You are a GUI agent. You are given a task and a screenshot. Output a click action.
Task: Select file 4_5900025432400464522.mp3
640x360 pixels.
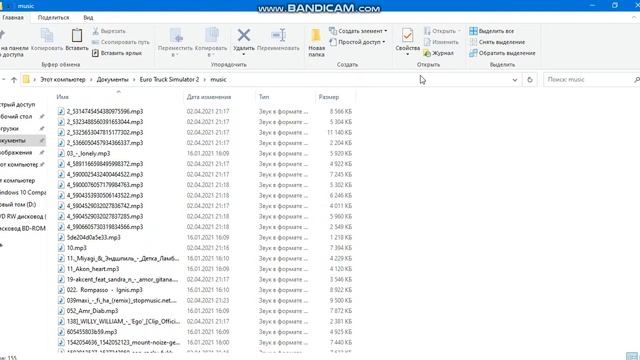[x=105, y=174]
